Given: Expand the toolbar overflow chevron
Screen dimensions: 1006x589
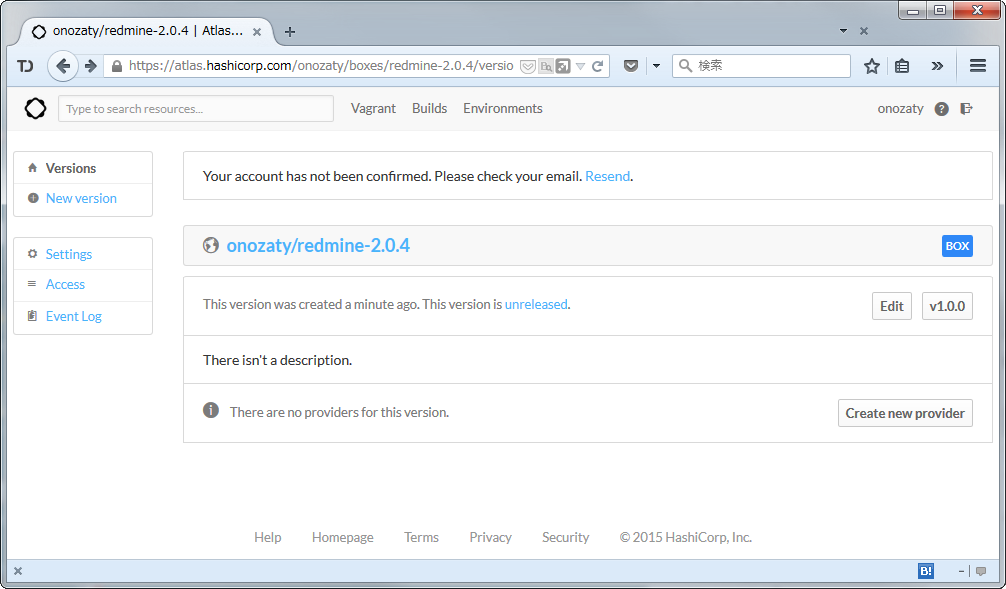Looking at the screenshot, I should click(937, 65).
